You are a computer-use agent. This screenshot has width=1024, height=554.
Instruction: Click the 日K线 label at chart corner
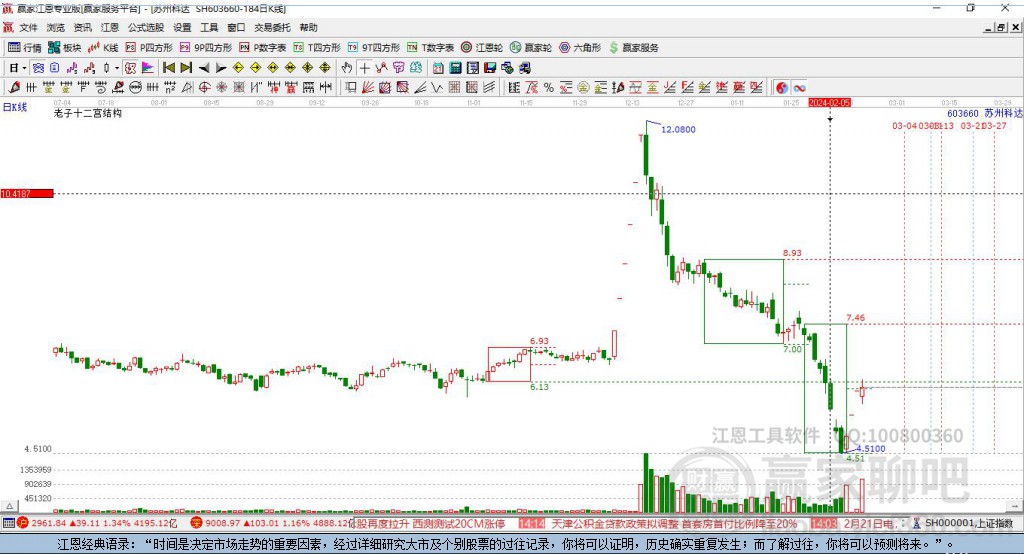(15, 107)
